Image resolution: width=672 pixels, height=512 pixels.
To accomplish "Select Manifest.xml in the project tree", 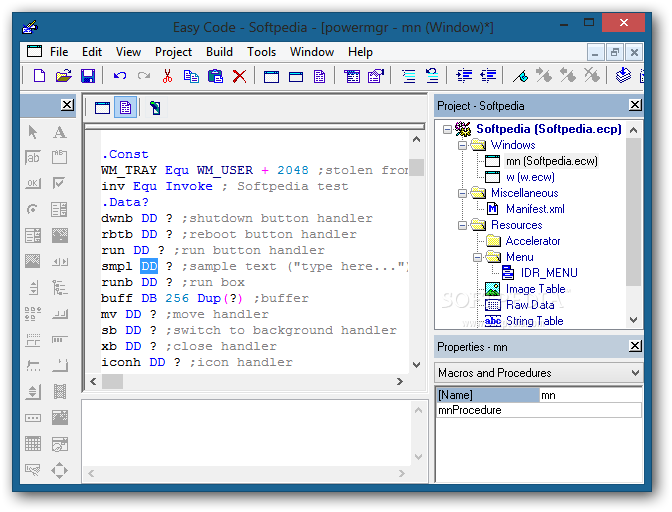I will [x=535, y=209].
